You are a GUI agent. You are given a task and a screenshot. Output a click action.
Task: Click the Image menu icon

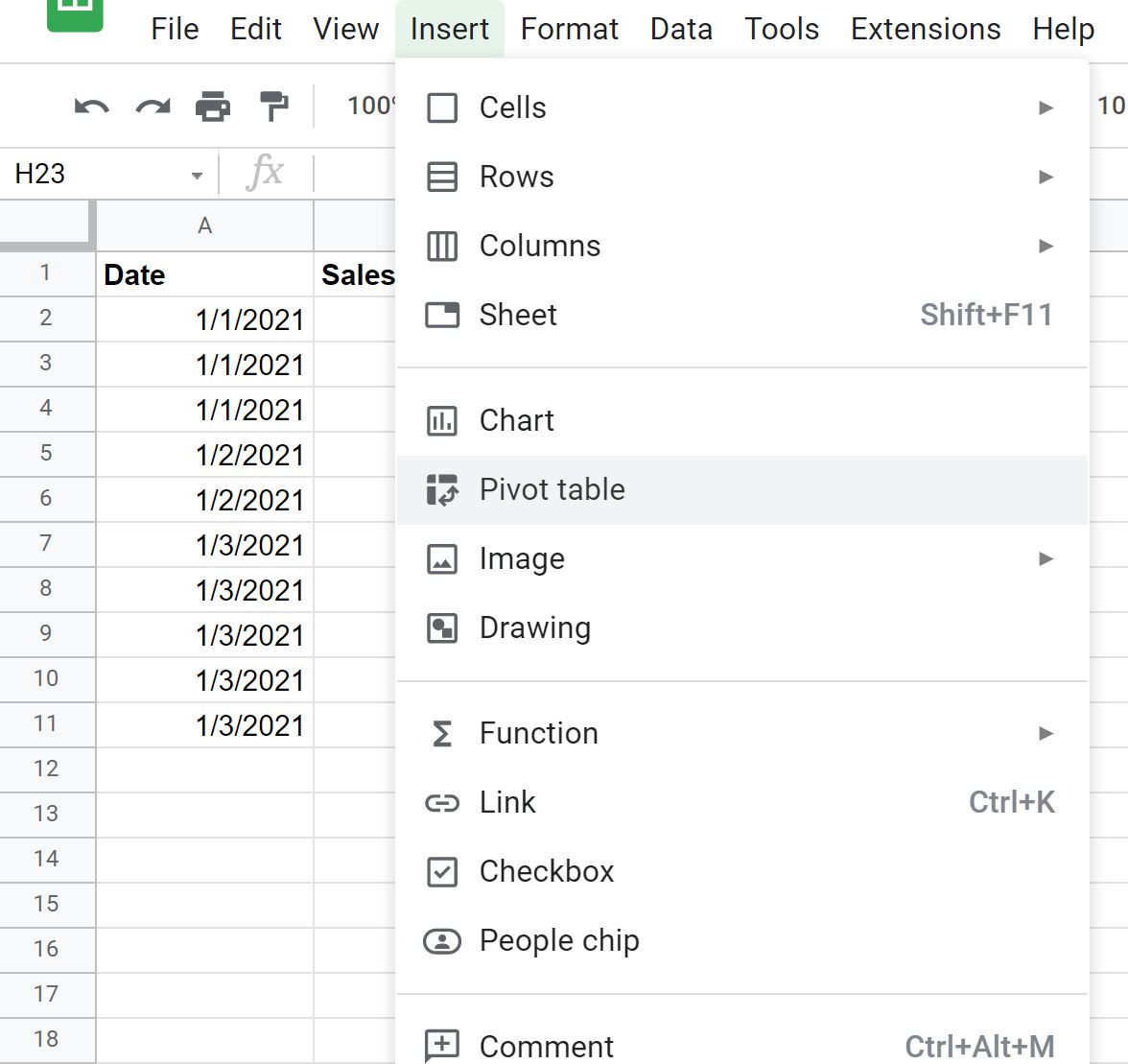click(x=441, y=559)
